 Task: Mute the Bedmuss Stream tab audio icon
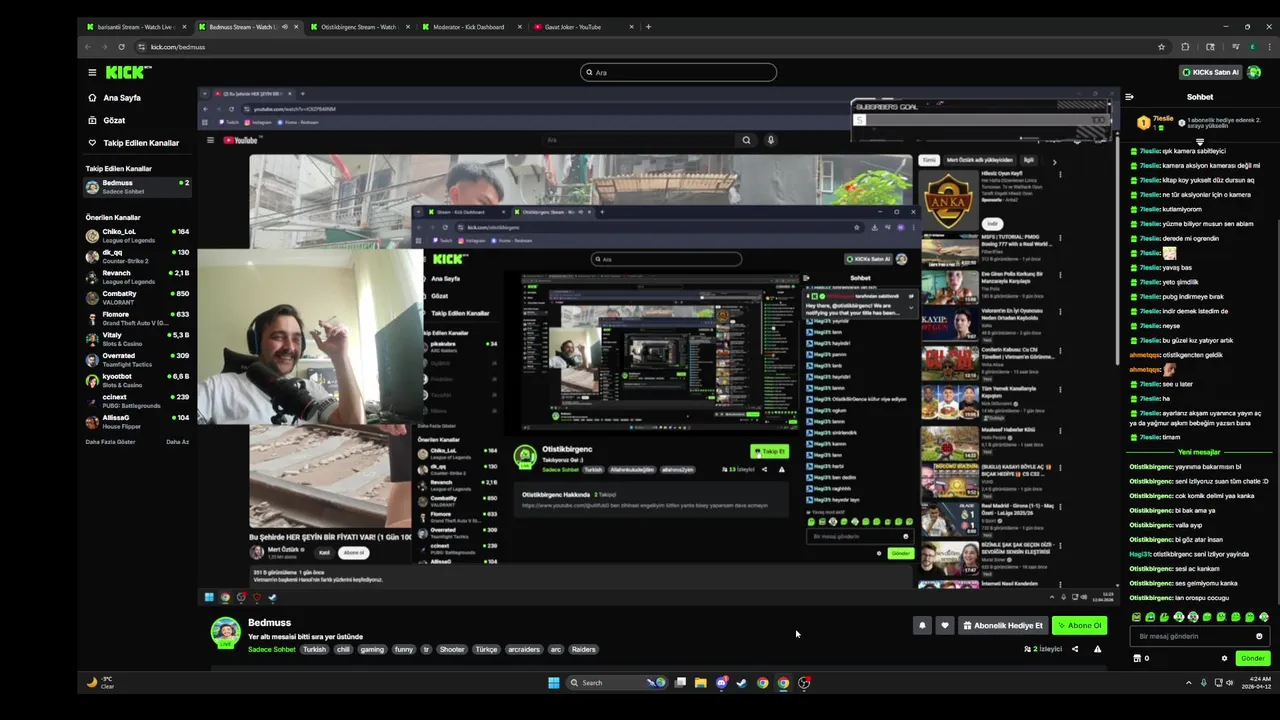tap(283, 27)
